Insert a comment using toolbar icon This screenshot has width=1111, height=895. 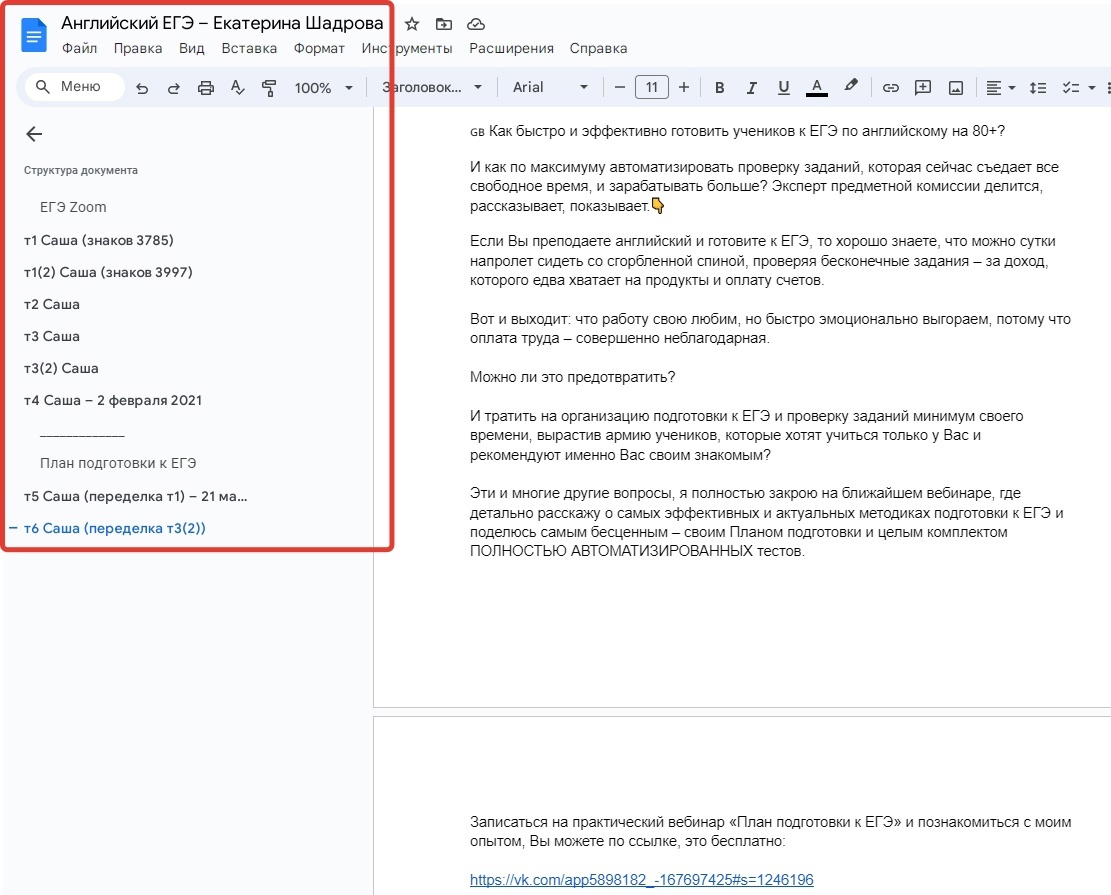(x=923, y=87)
